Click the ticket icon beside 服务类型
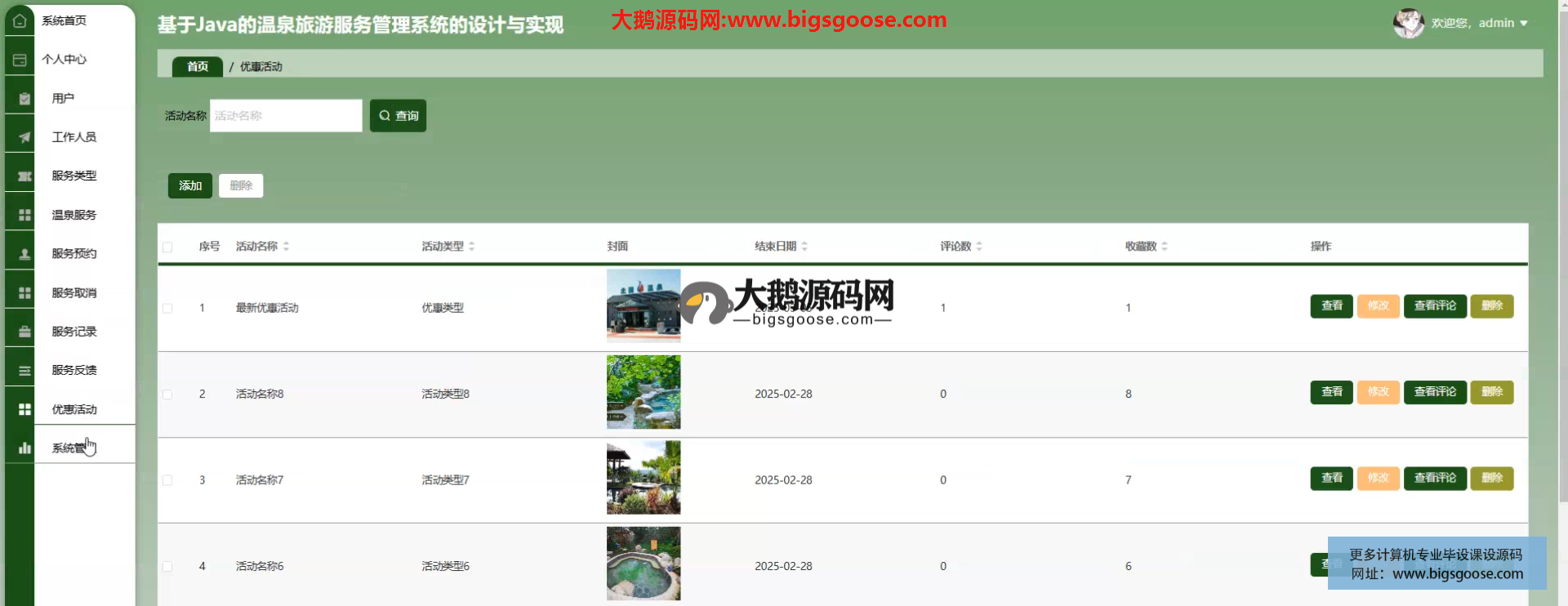The width and height of the screenshot is (1568, 606). (24, 176)
